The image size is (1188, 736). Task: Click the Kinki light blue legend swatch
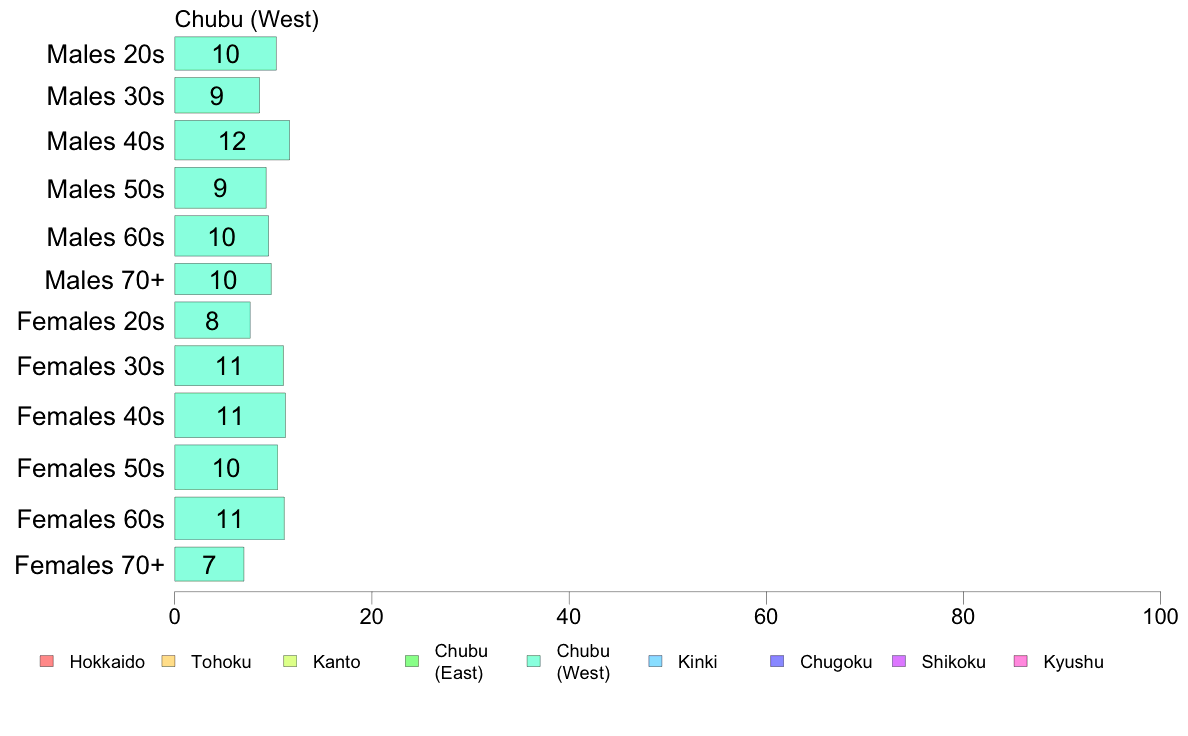tap(655, 661)
